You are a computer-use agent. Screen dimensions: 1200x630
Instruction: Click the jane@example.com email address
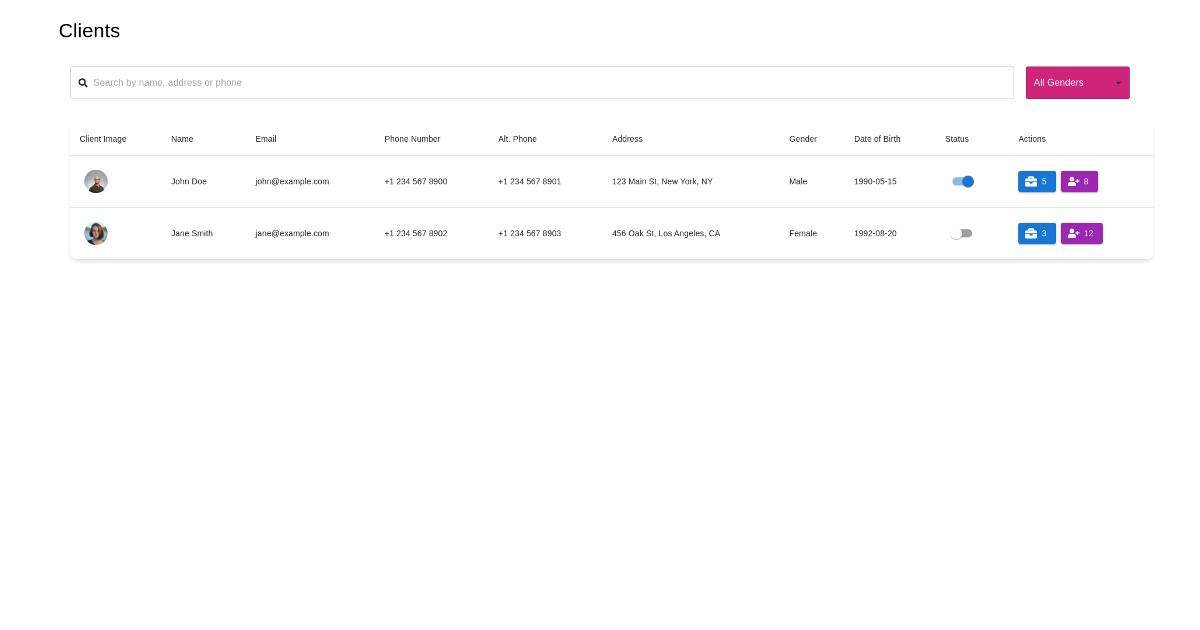(292, 233)
